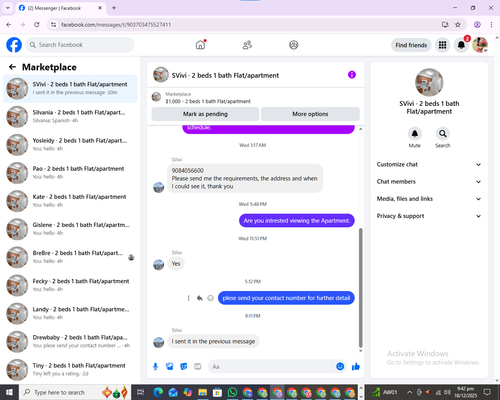Open Chrome profile icon in toolbar
The width and height of the screenshot is (500, 400).
[477, 24]
